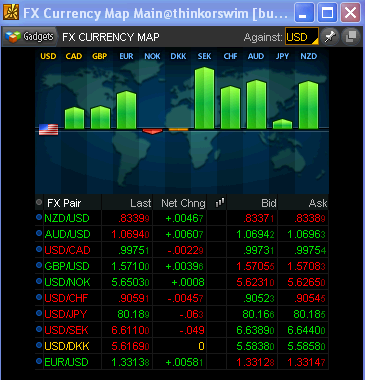The image size is (365, 380).
Task: Click the GBP green bar
Action: click(x=100, y=117)
